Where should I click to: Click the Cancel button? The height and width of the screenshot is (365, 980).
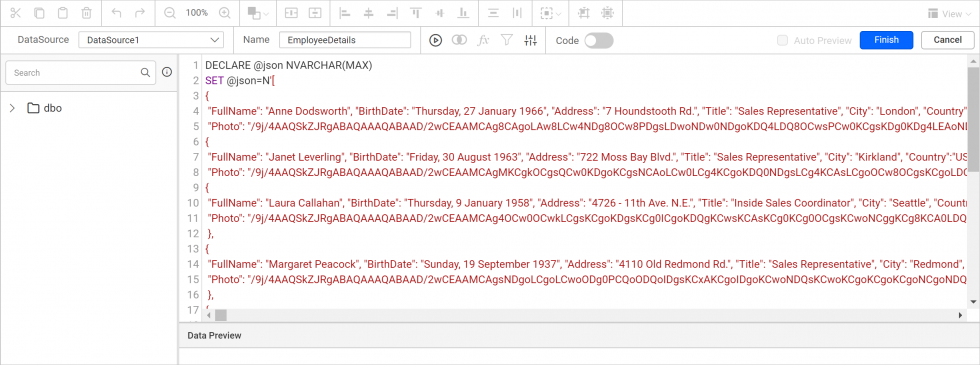pyautogui.click(x=948, y=40)
